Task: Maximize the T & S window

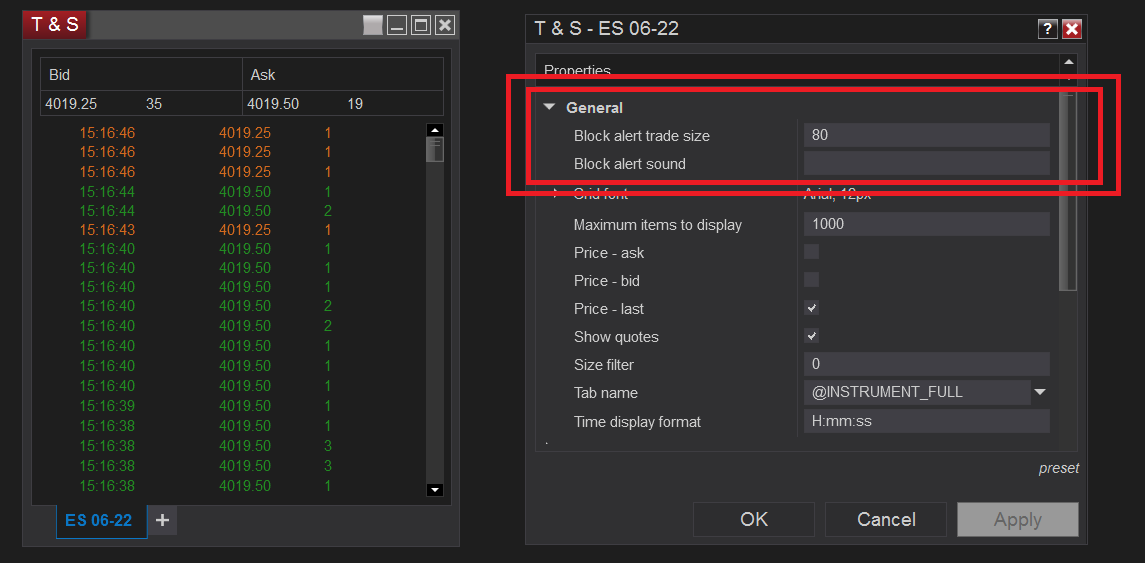Action: point(421,26)
